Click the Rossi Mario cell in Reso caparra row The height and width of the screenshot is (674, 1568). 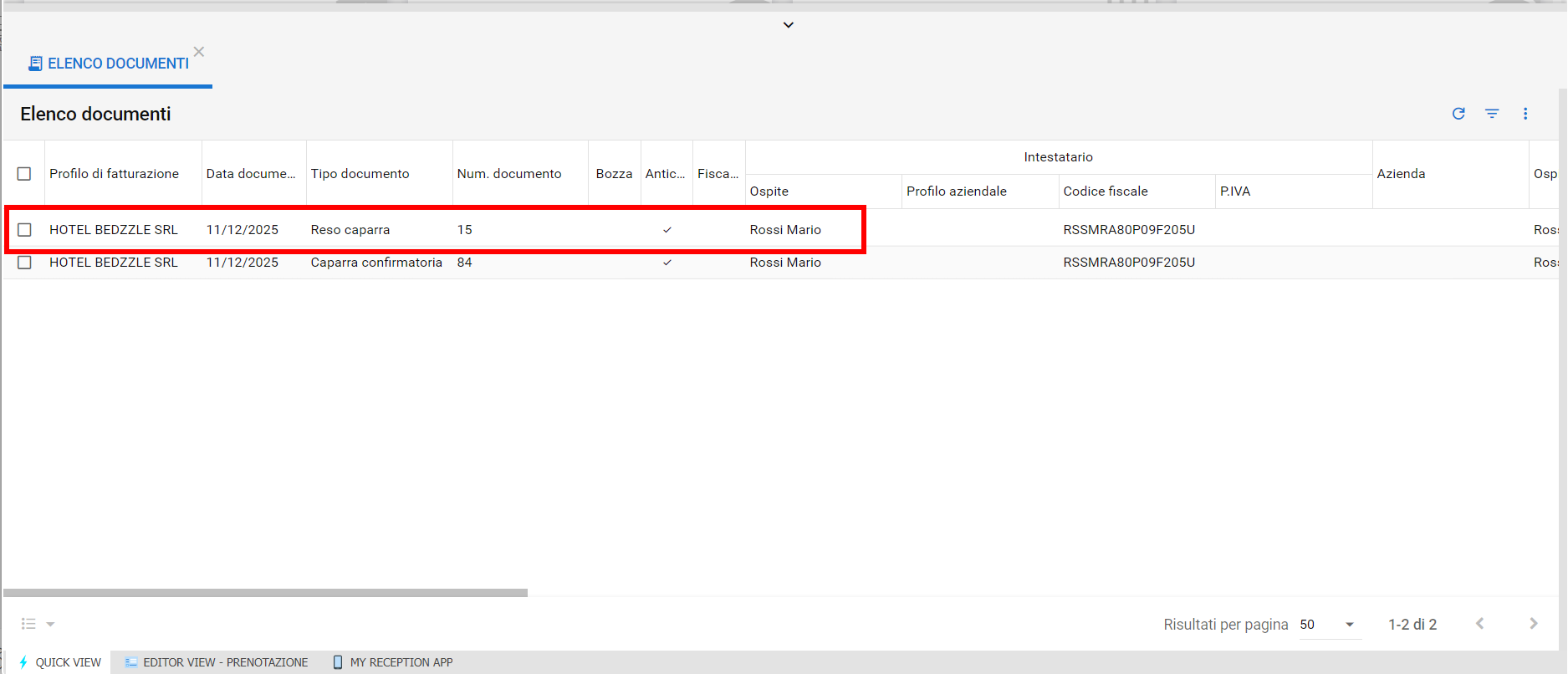click(x=785, y=230)
